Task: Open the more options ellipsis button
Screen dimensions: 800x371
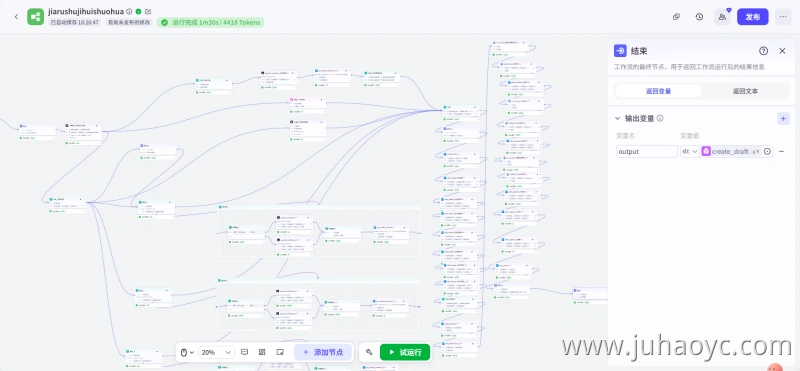Action: (783, 17)
